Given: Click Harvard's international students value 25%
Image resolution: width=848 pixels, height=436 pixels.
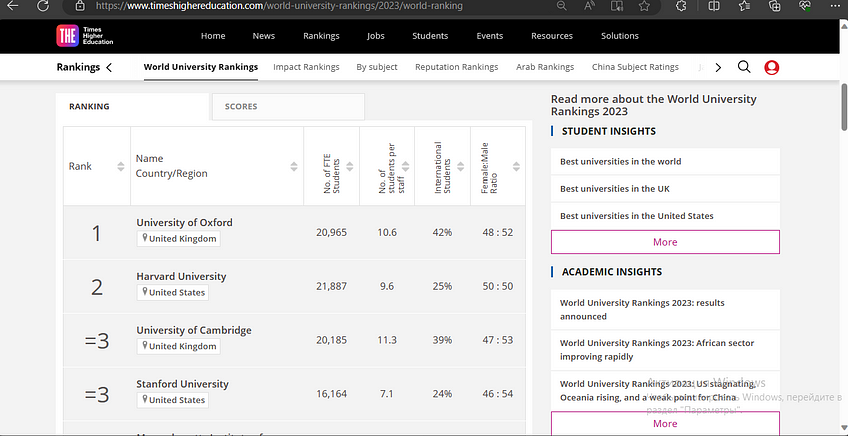Looking at the screenshot, I should [x=442, y=286].
